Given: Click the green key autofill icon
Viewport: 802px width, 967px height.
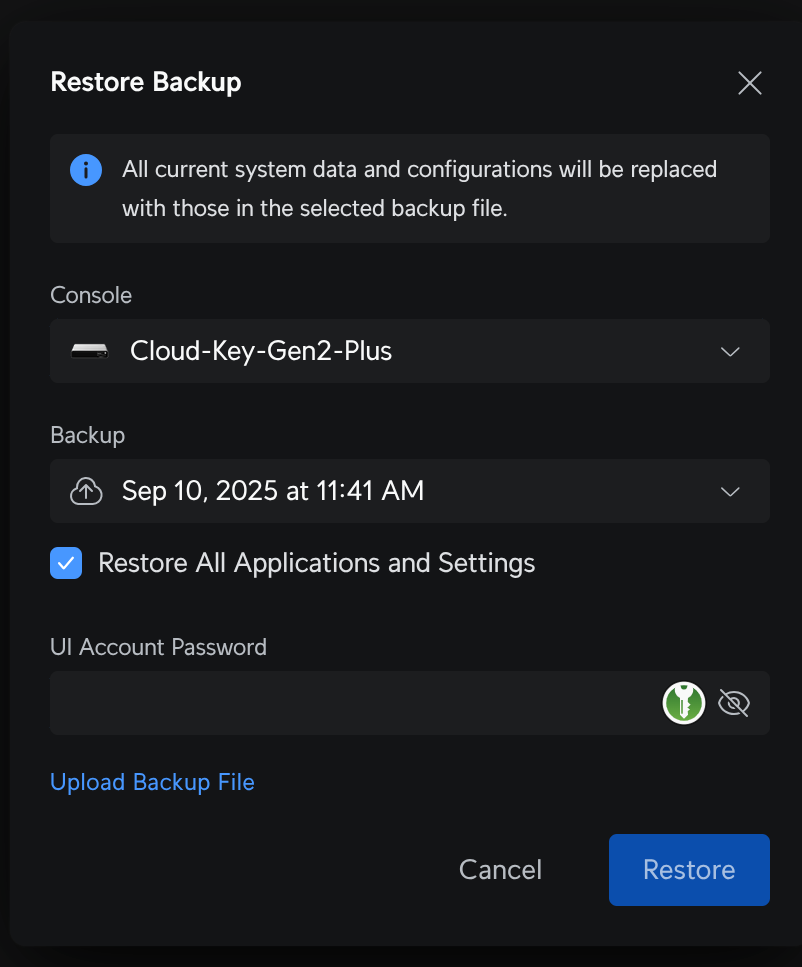Looking at the screenshot, I should point(684,703).
